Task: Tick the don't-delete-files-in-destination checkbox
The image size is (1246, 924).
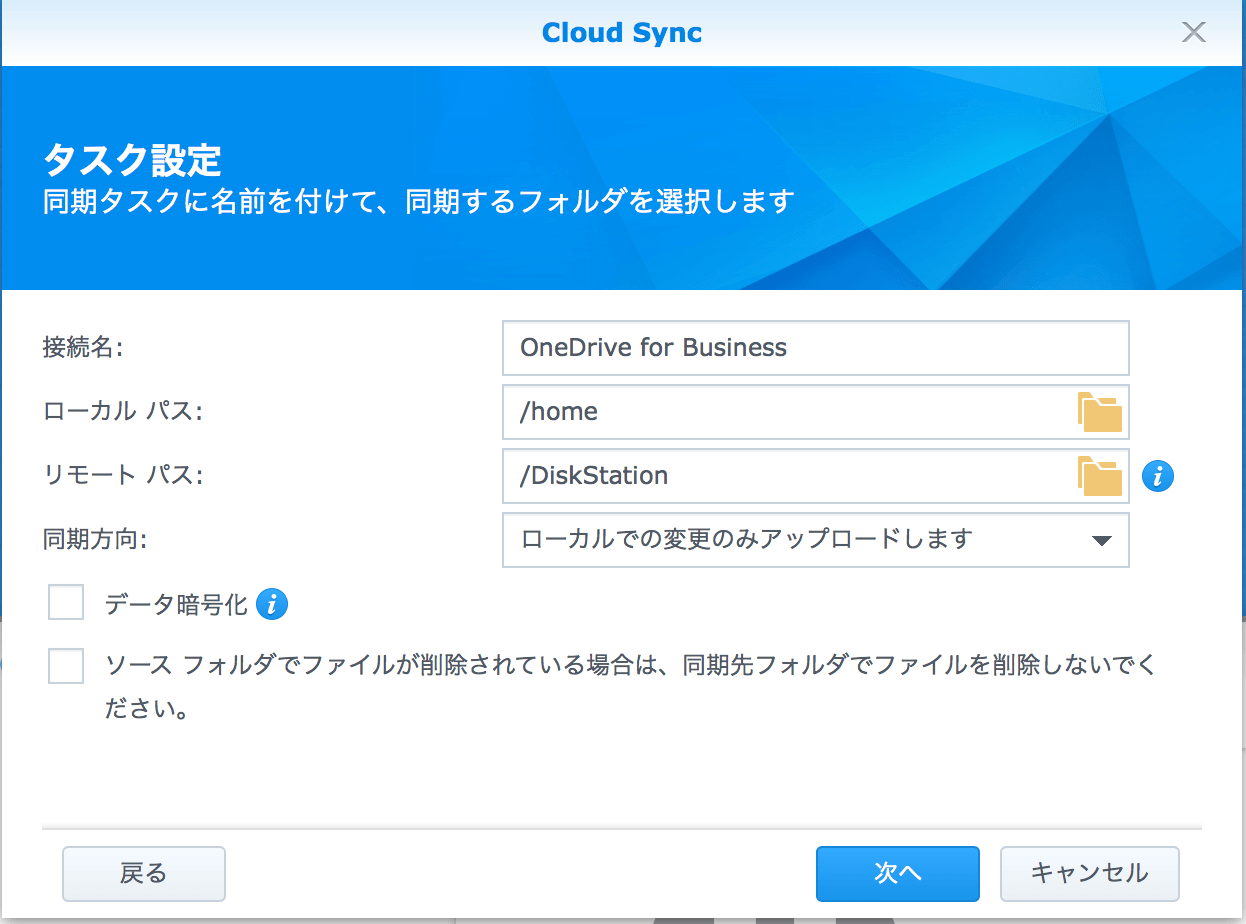Action: (66, 665)
